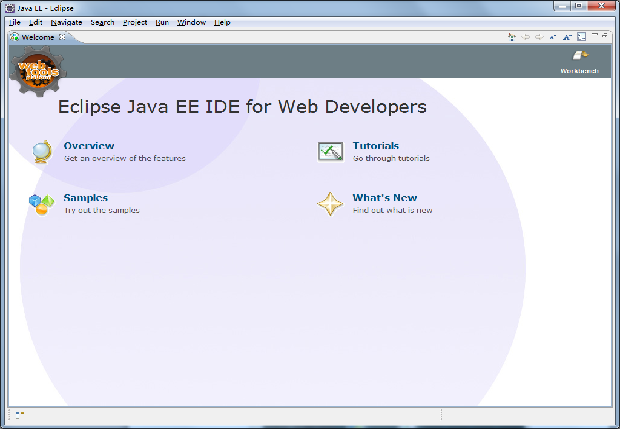Open the What's New link
Viewport: 621px width, 429px height.
pyautogui.click(x=385, y=198)
